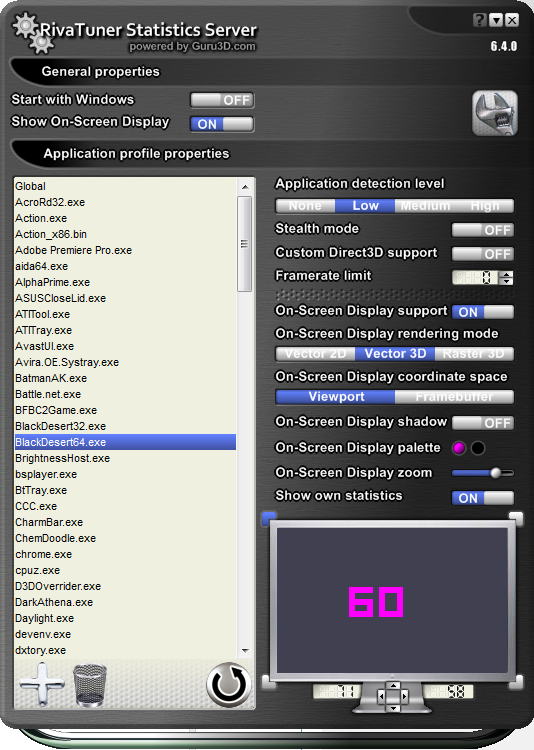Choose Raster 3D rendering mode
This screenshot has width=534, height=750.
coord(474,353)
